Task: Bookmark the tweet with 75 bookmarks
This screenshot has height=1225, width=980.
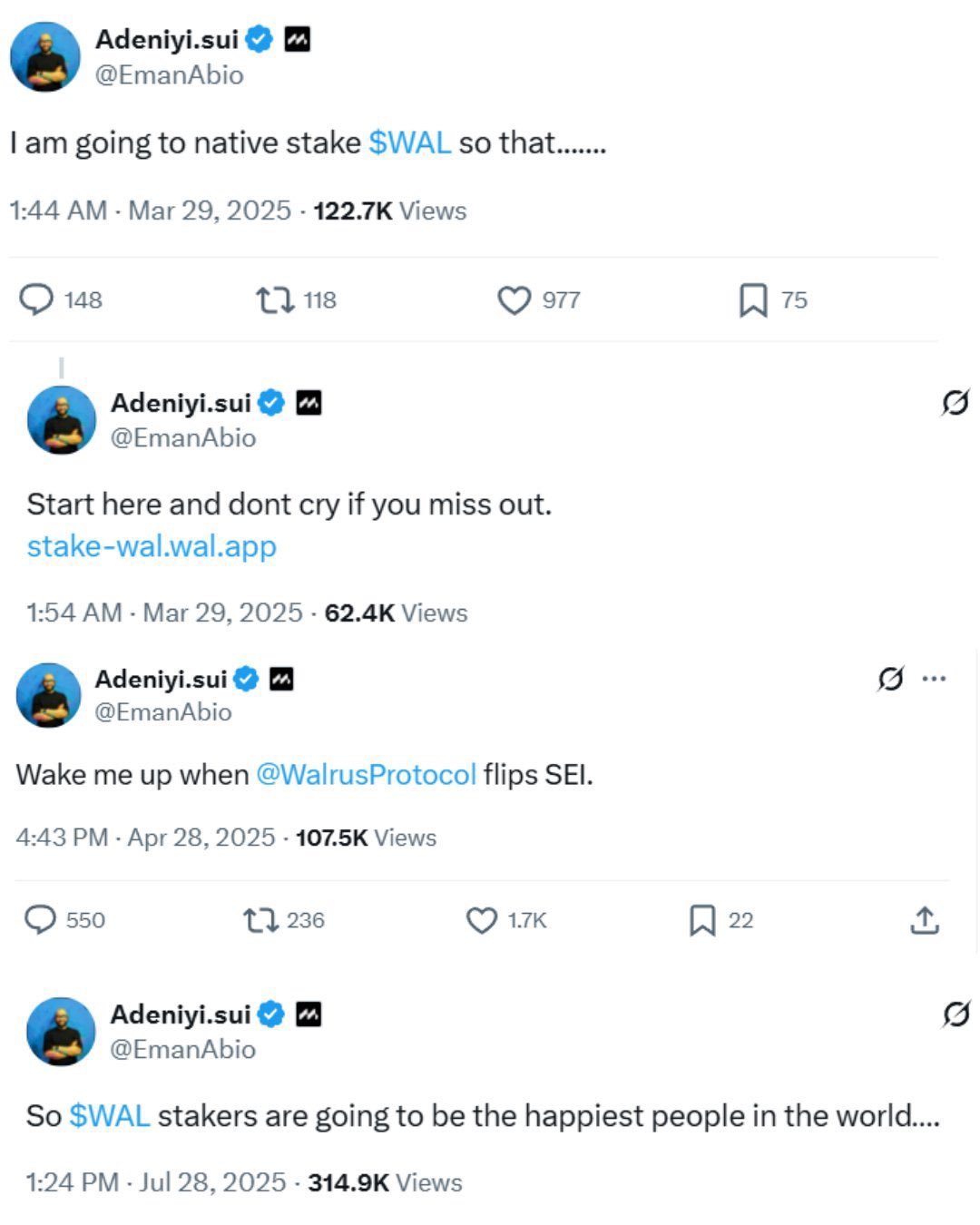Action: coord(753,299)
